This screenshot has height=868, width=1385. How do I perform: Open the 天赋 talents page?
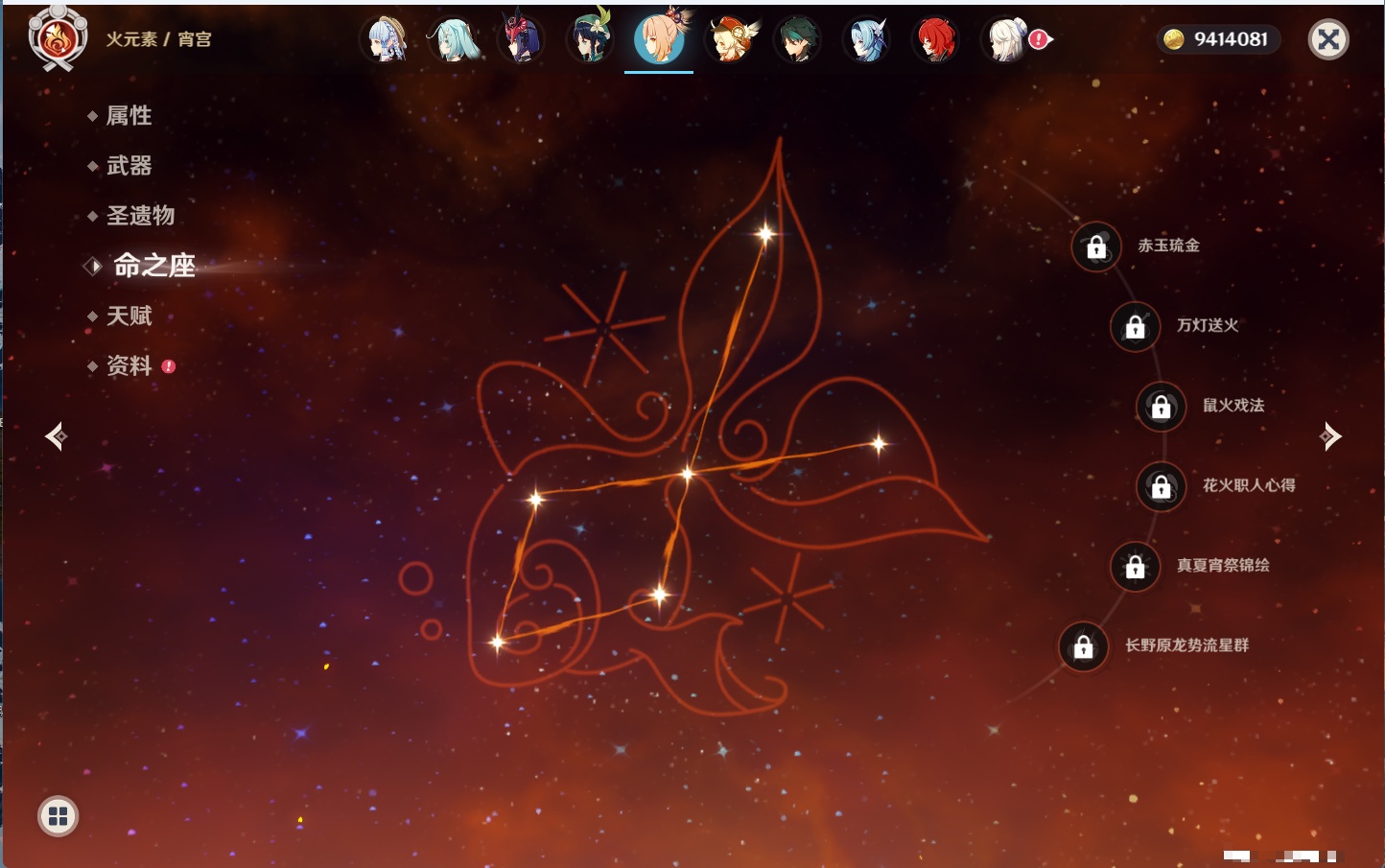(129, 316)
